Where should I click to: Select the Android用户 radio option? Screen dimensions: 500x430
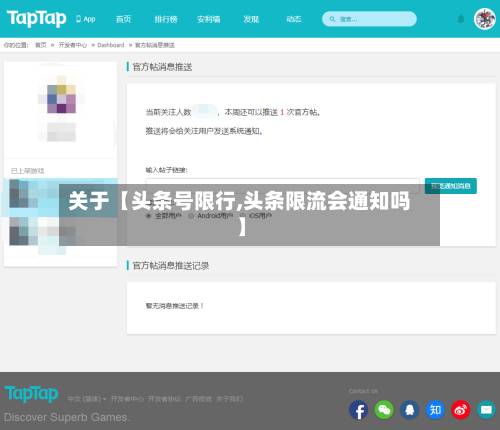click(191, 216)
